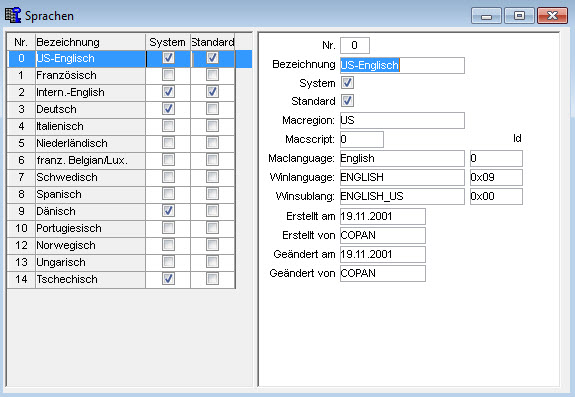Click the Maclanguage Id field

coord(496,158)
